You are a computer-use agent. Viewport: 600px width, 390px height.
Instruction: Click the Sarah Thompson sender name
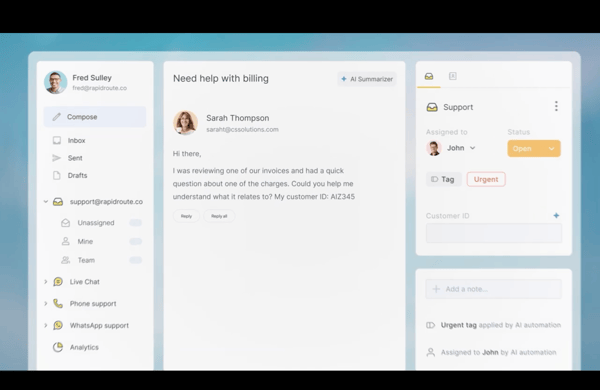238,118
